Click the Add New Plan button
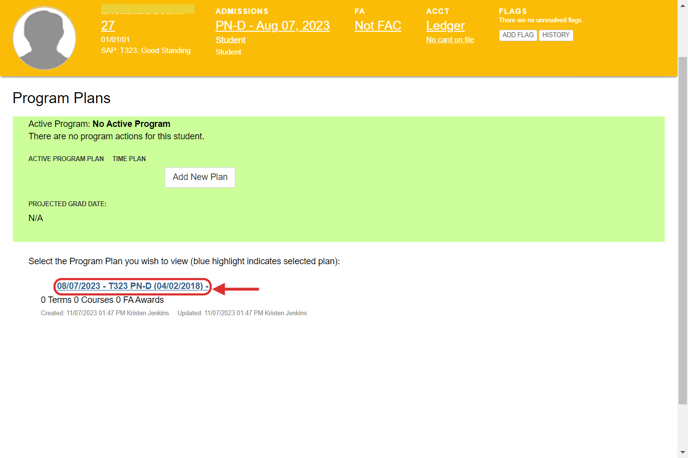 coord(200,177)
